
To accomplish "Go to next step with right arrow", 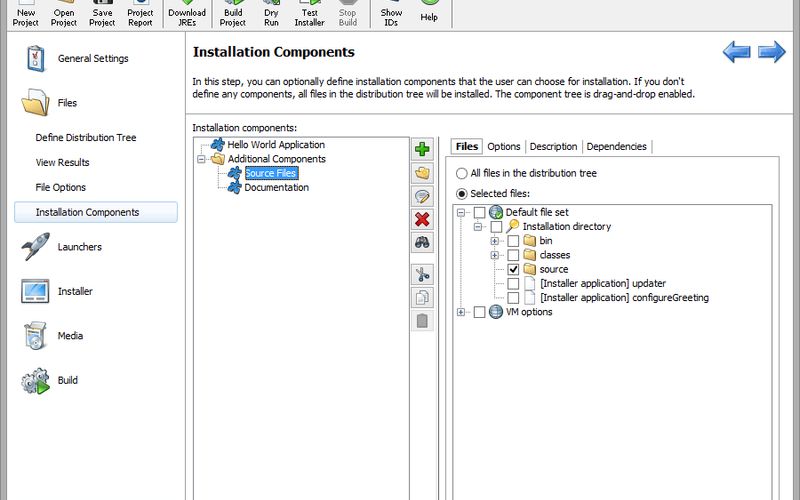I will [771, 53].
